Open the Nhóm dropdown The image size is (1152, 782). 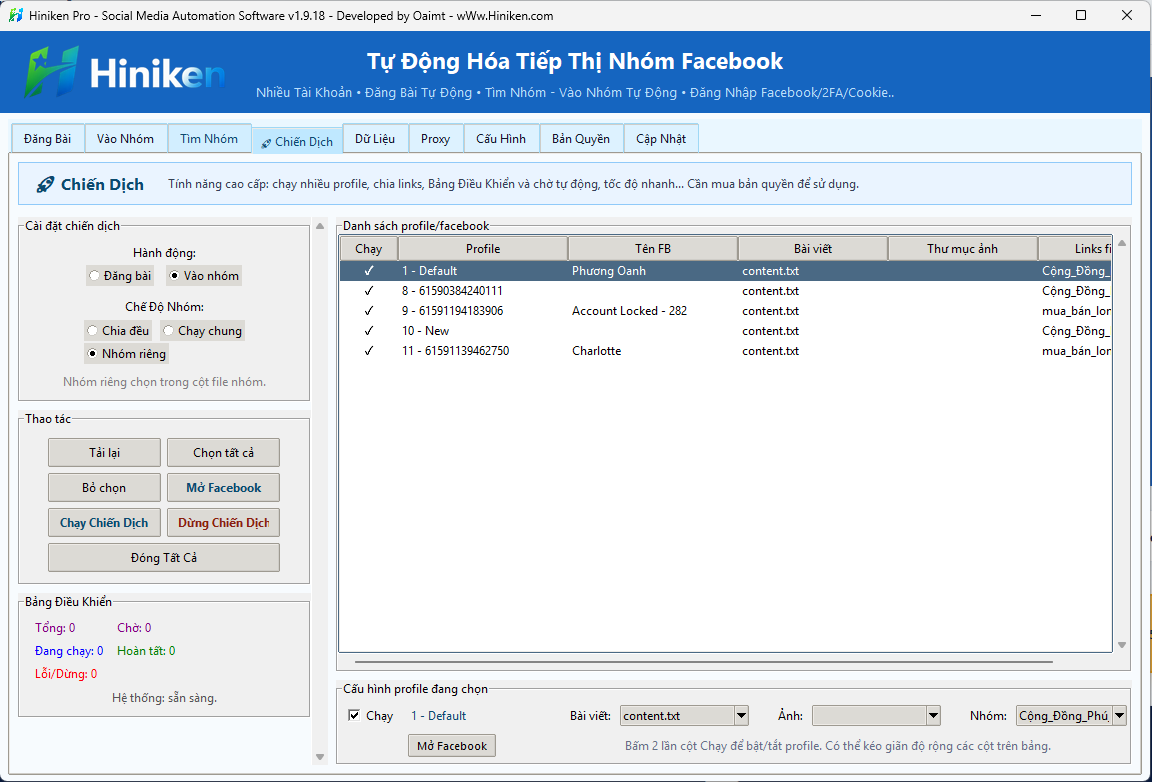[1119, 715]
